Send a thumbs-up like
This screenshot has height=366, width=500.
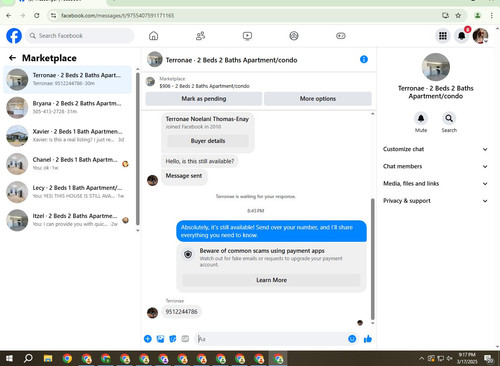(x=368, y=339)
